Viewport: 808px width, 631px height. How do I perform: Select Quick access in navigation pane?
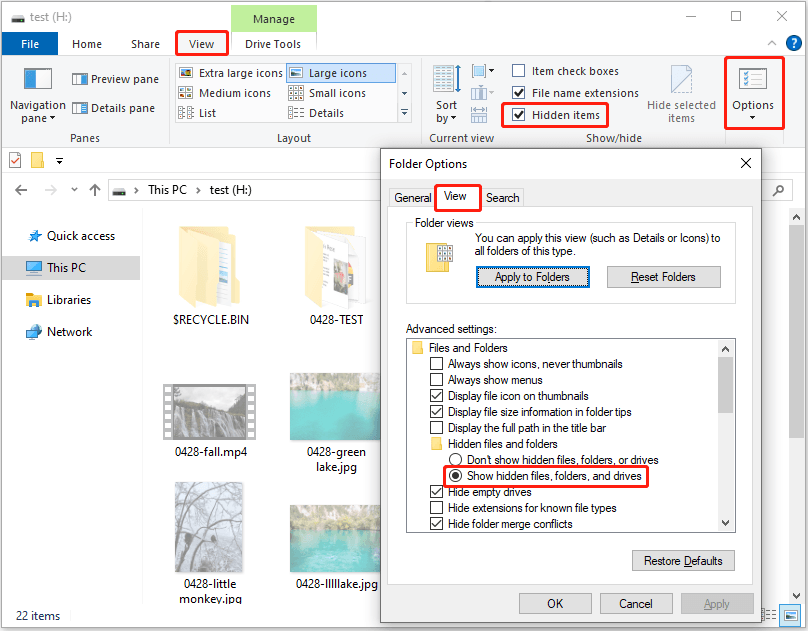coord(72,236)
